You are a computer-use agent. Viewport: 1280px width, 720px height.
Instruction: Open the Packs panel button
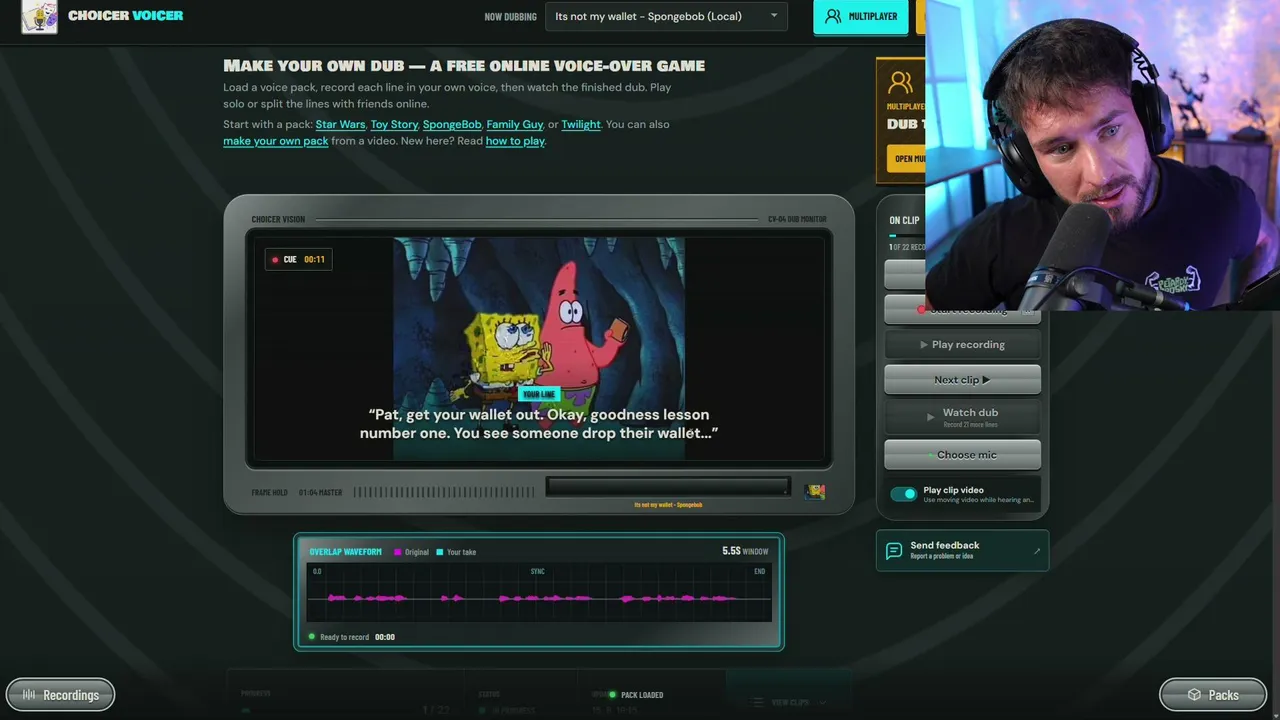pos(1213,695)
